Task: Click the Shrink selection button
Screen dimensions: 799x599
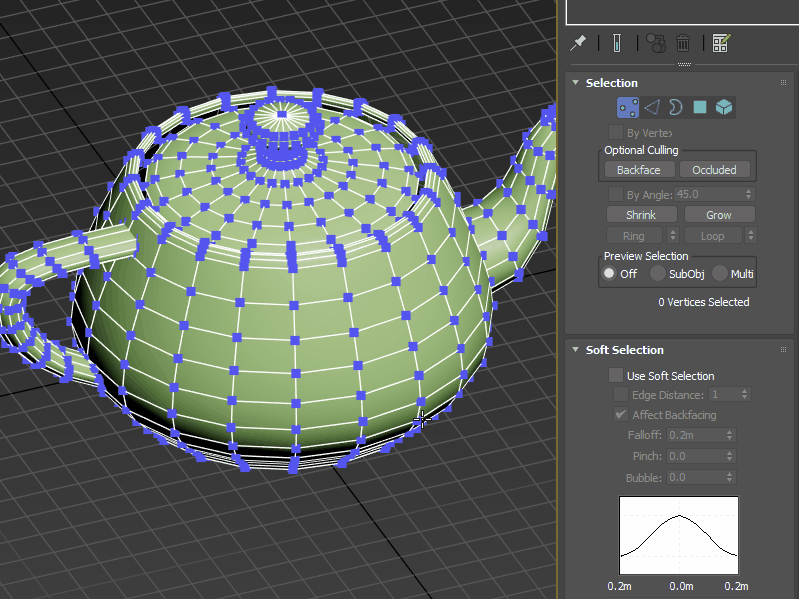Action: point(641,215)
